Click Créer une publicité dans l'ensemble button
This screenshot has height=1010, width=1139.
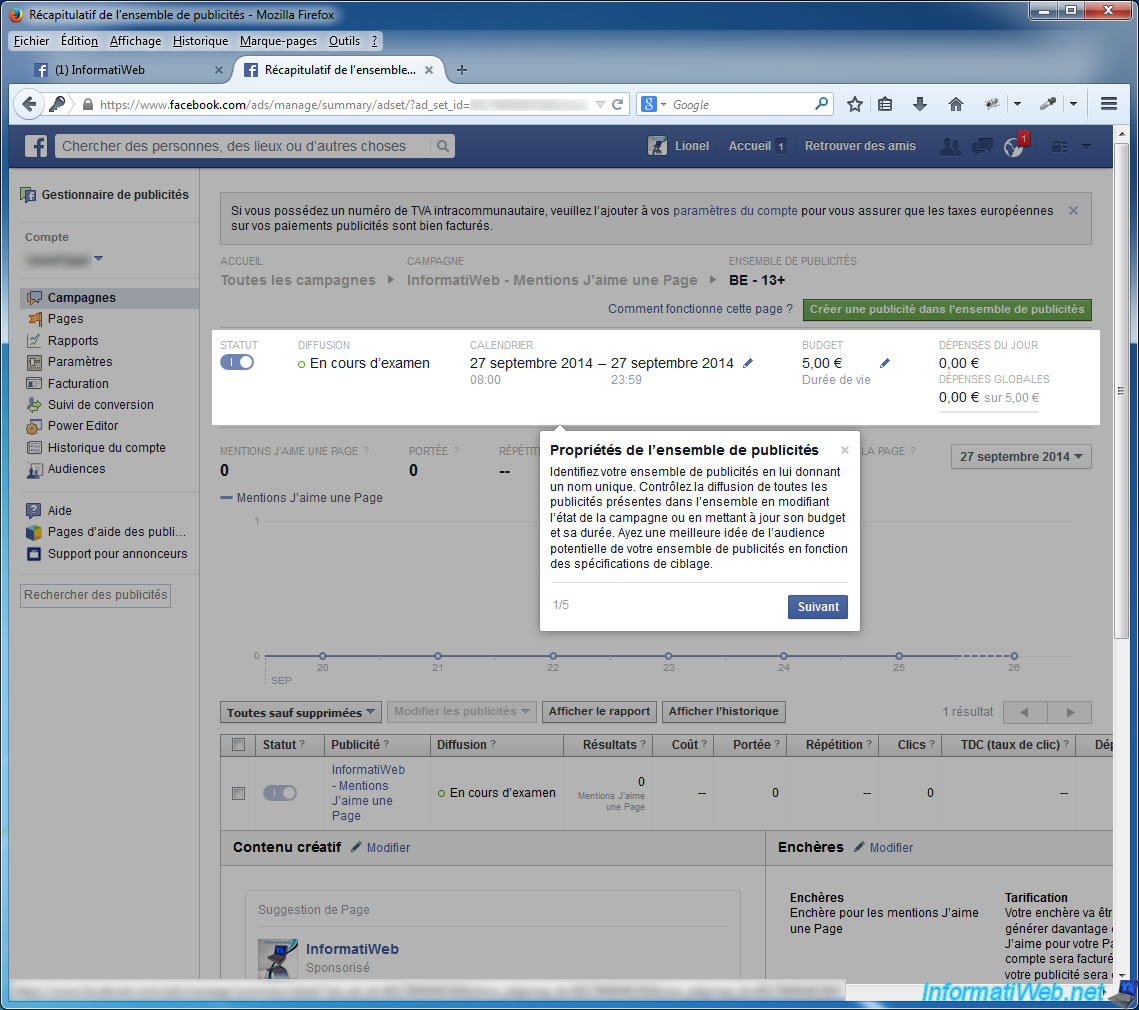pos(947,309)
